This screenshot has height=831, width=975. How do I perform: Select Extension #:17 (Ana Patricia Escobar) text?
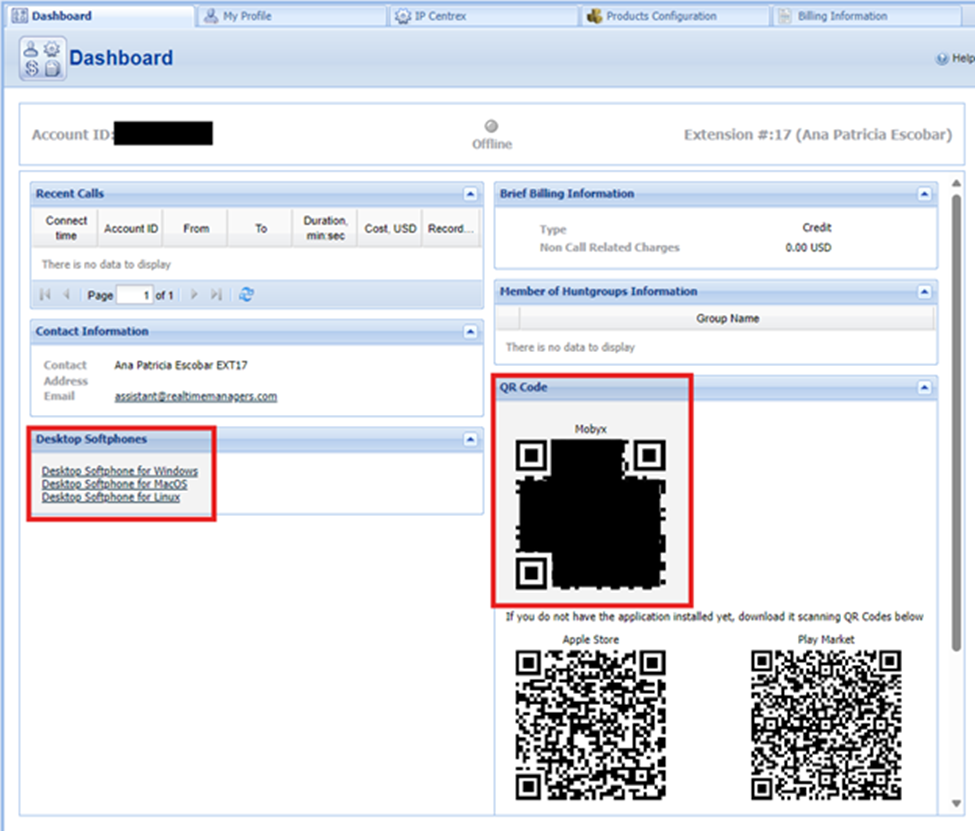818,135
